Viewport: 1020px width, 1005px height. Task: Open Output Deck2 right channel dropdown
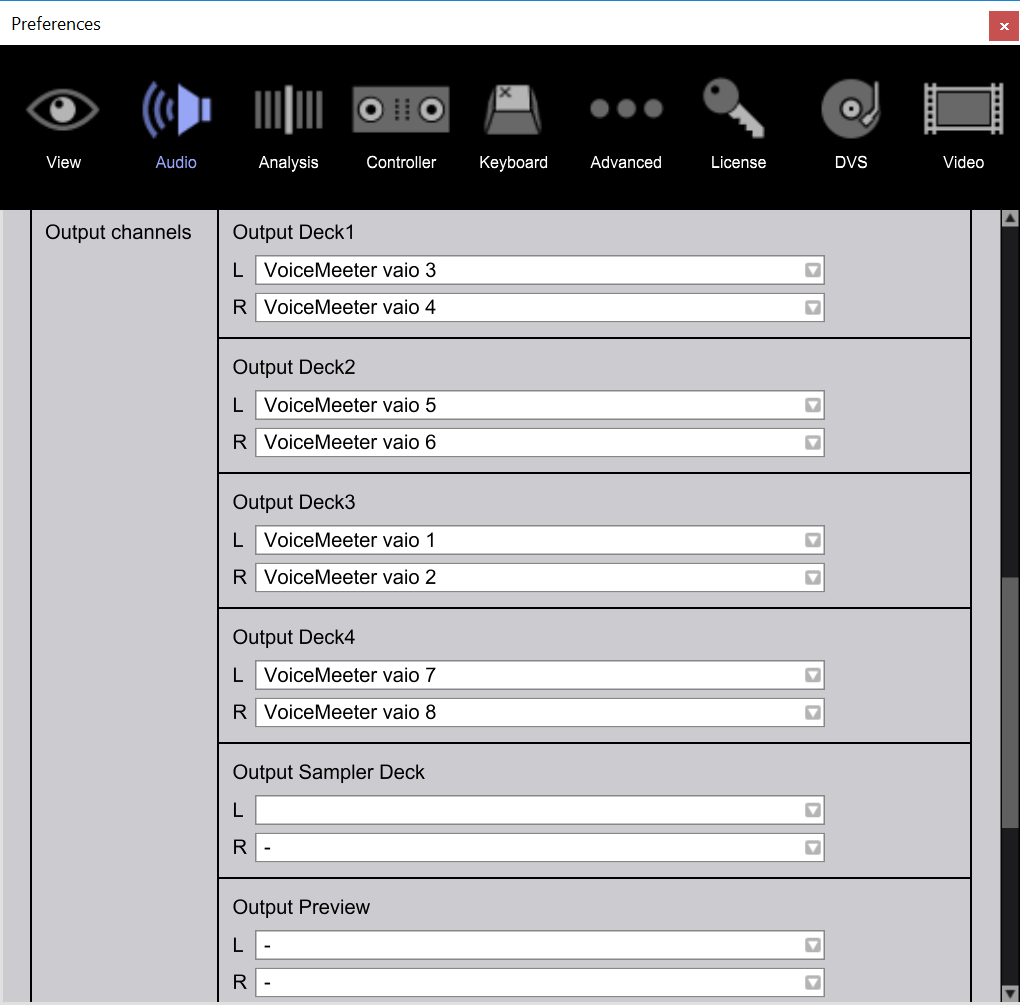[x=540, y=442]
